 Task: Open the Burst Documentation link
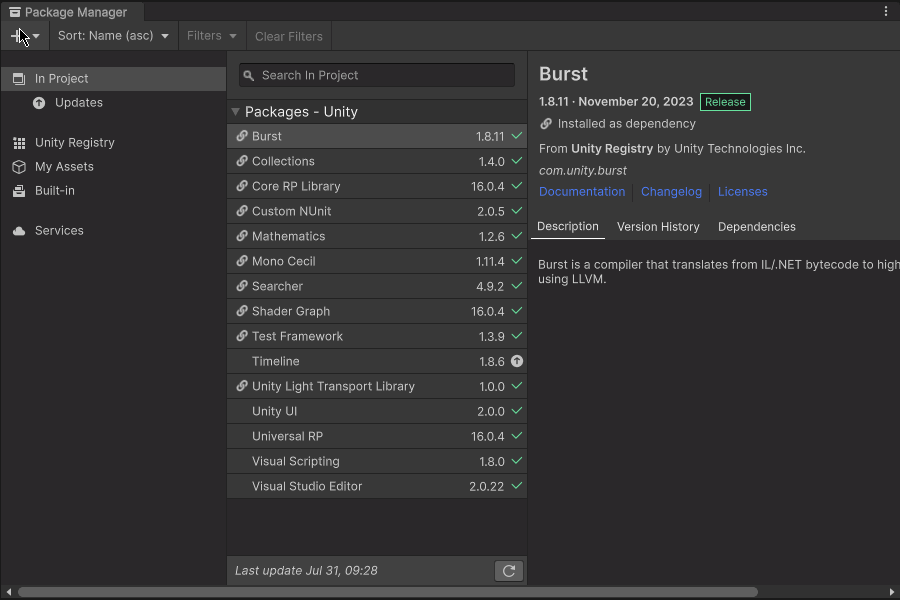coord(581,192)
